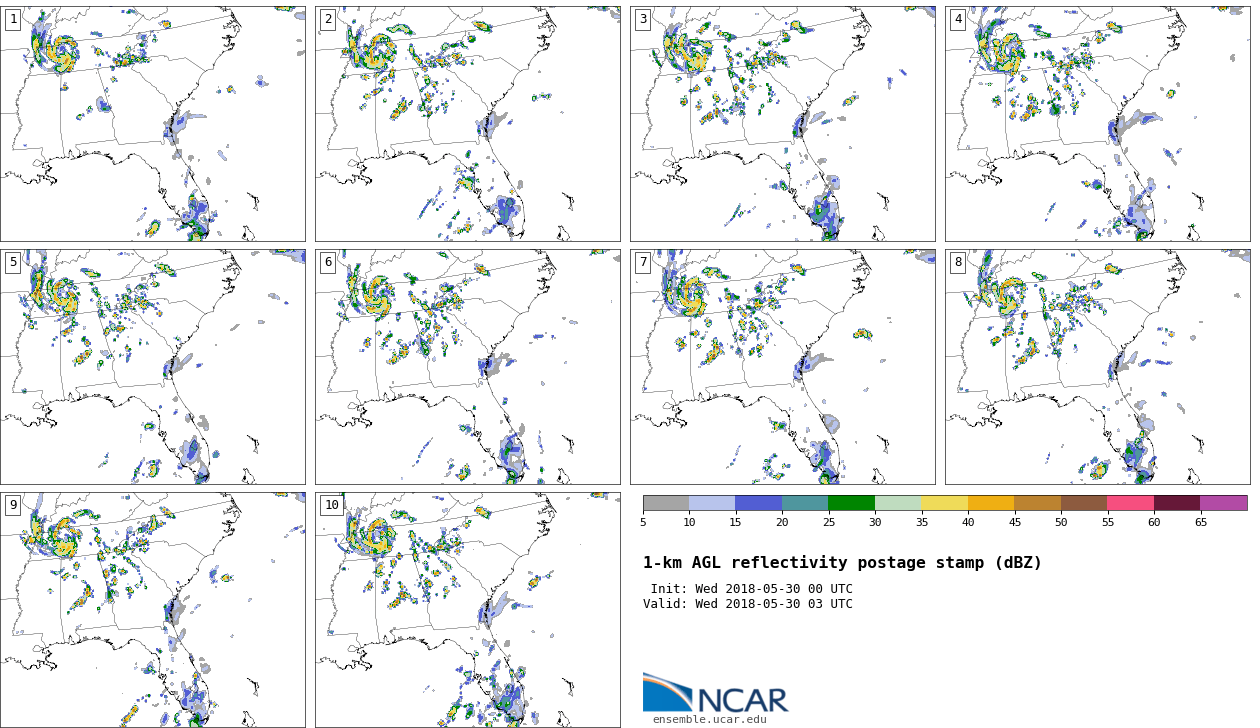Click ensemble member 9 map
Screen dimensions: 1260x728
click(153, 609)
